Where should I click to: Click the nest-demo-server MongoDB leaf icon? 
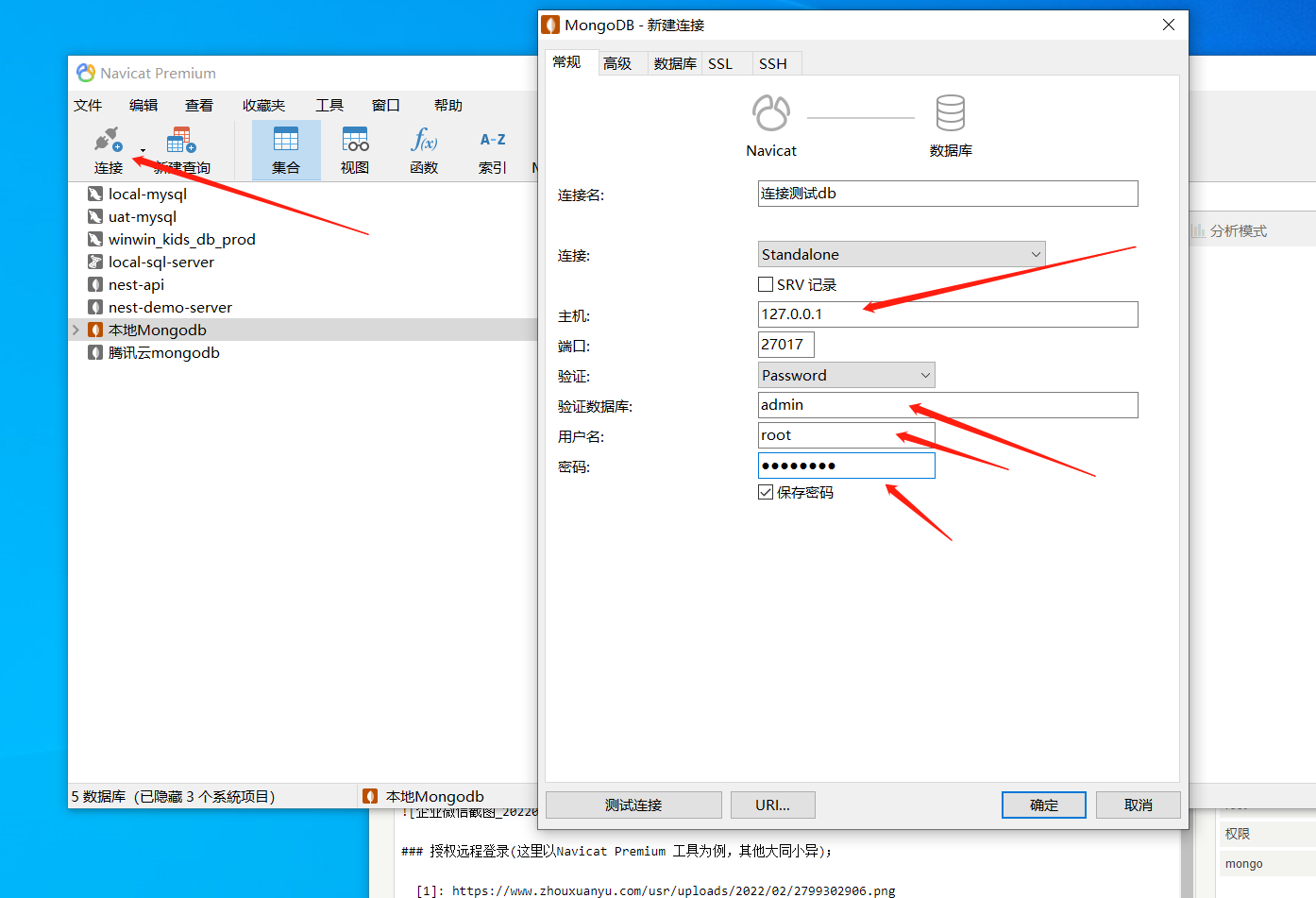(x=95, y=307)
